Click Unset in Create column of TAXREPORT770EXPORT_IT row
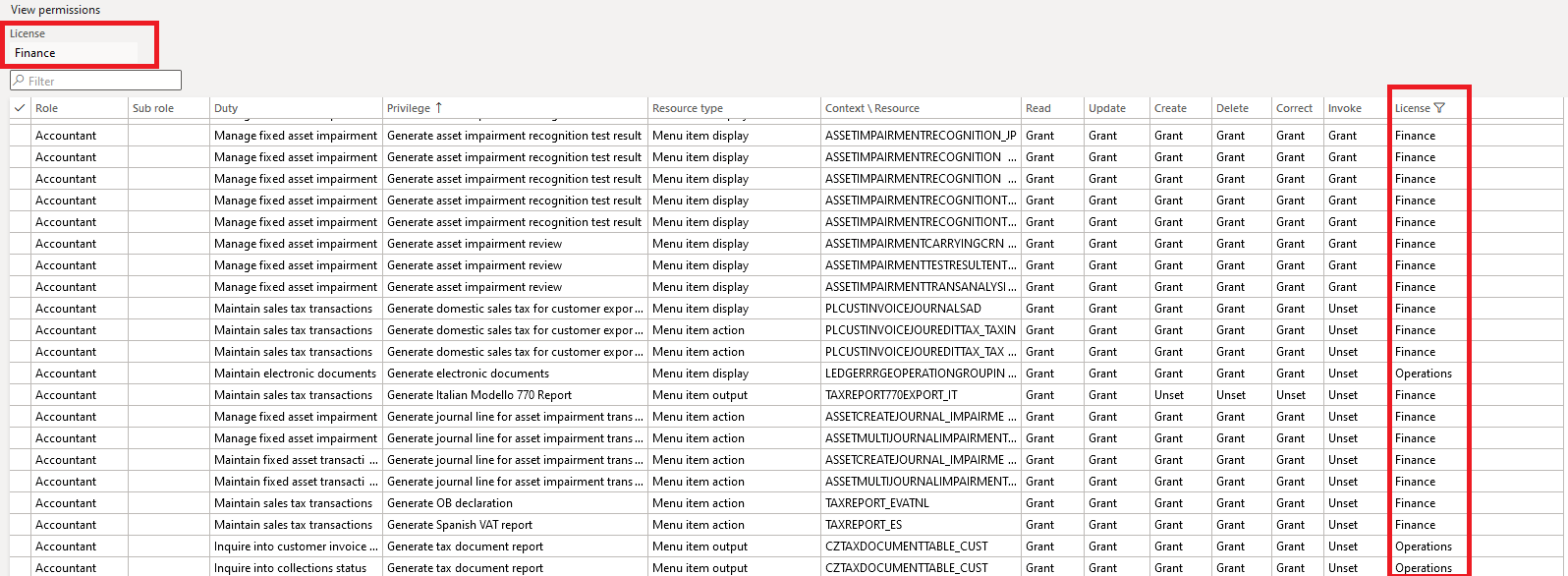 [1169, 395]
